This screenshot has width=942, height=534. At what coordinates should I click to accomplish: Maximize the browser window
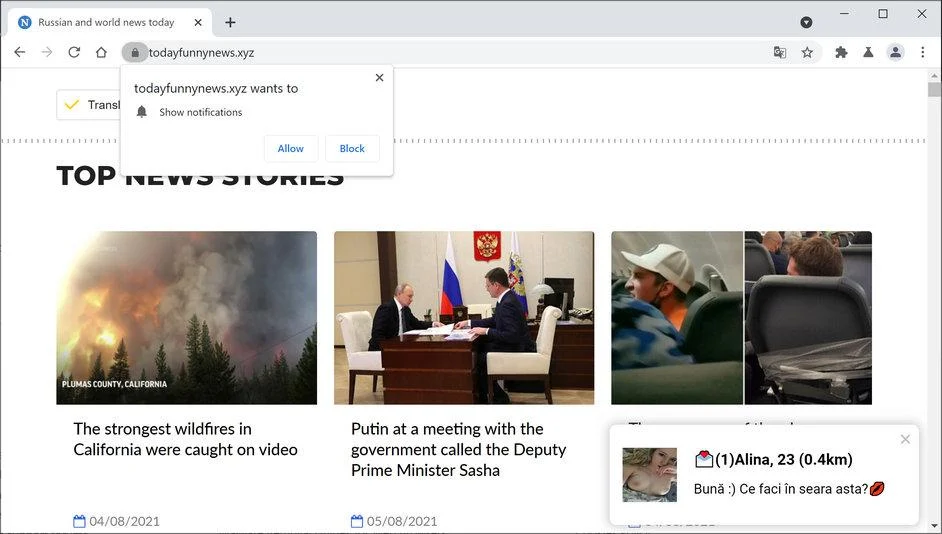(883, 13)
